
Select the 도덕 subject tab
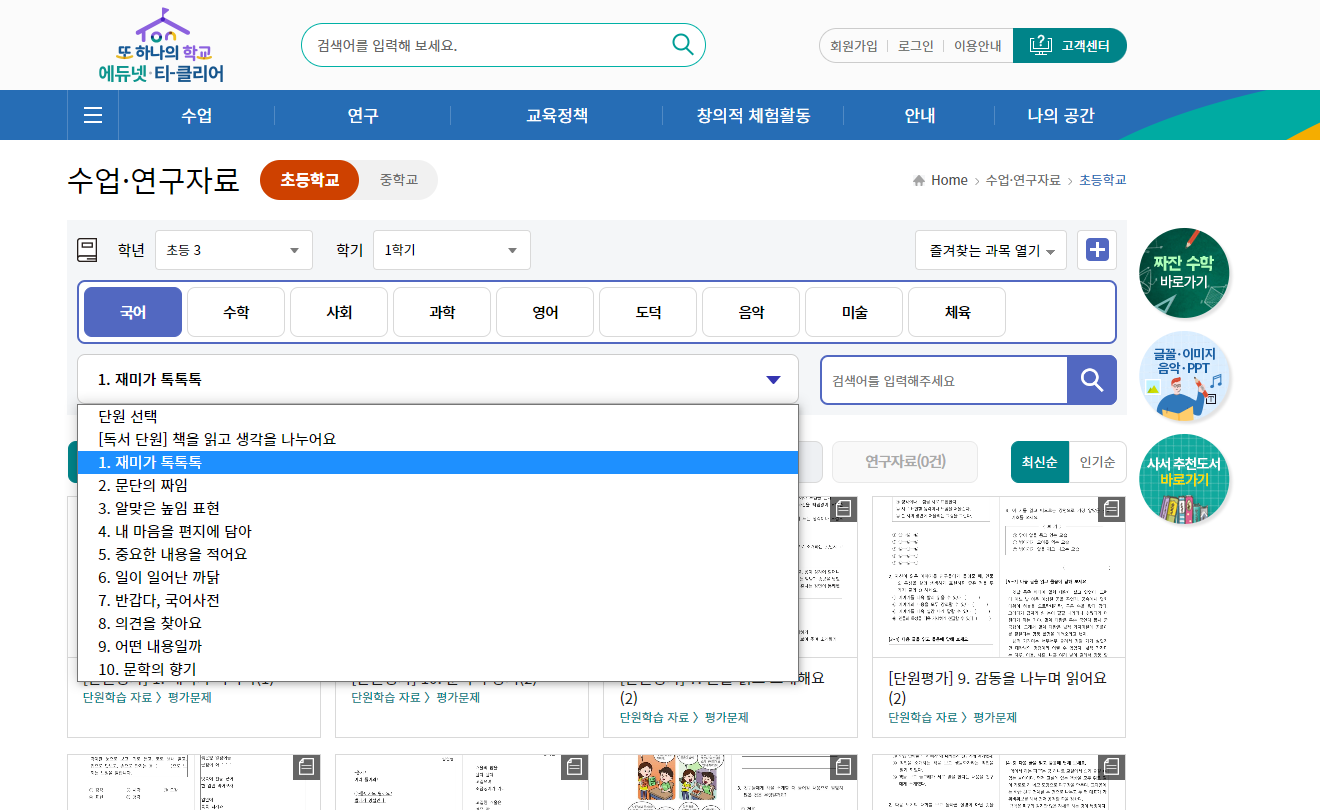click(648, 312)
